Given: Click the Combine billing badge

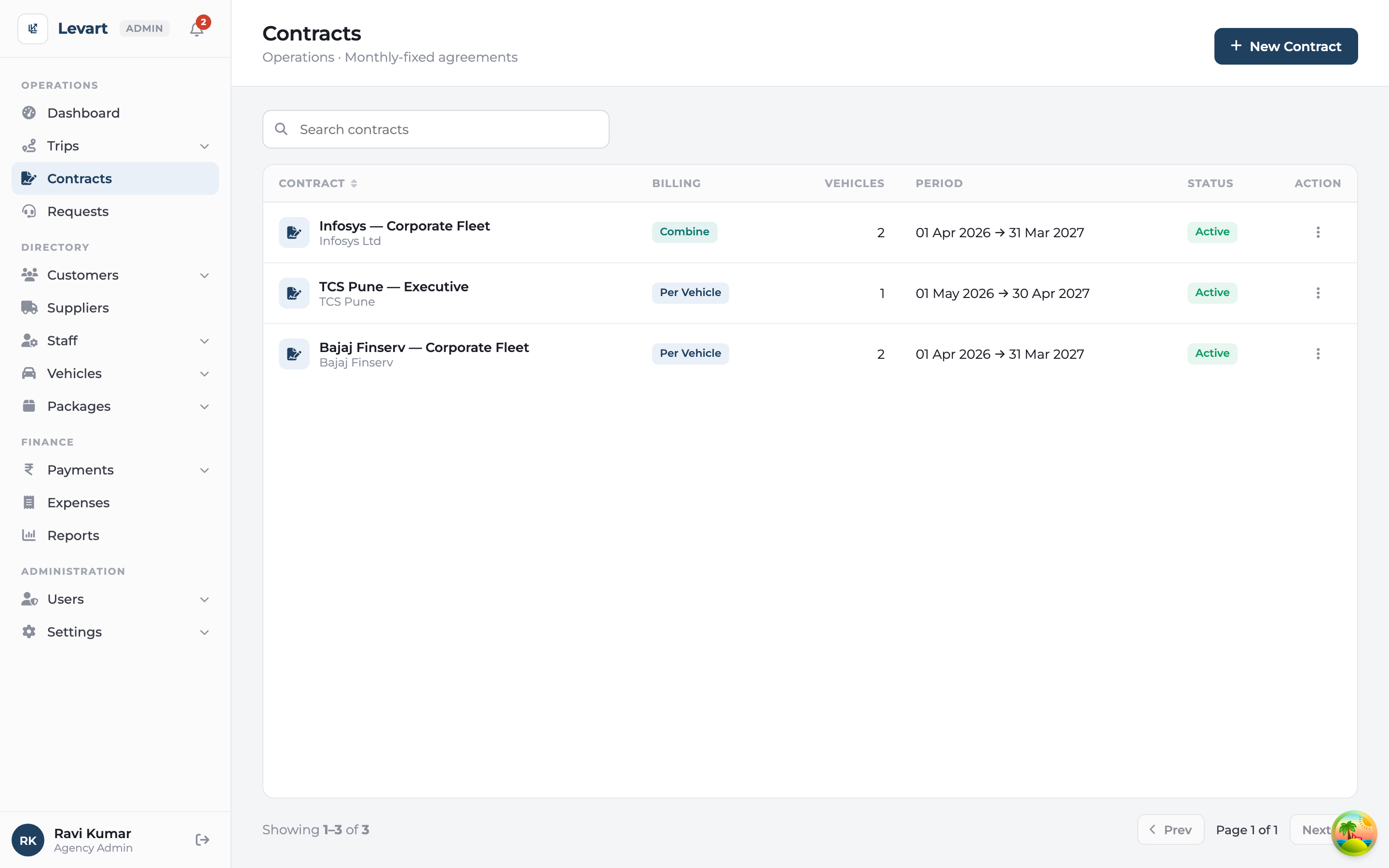Looking at the screenshot, I should 684,232.
